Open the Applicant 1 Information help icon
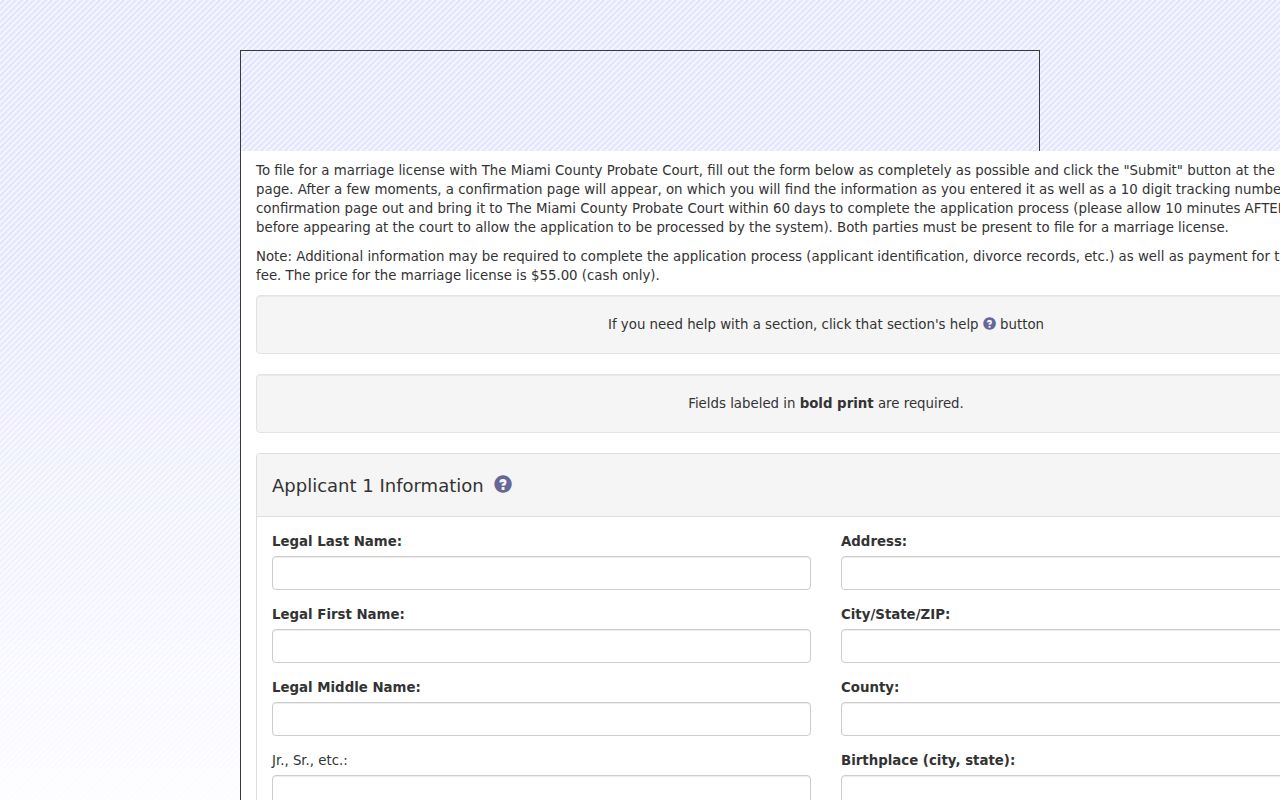Image resolution: width=1280 pixels, height=800 pixels. [503, 484]
